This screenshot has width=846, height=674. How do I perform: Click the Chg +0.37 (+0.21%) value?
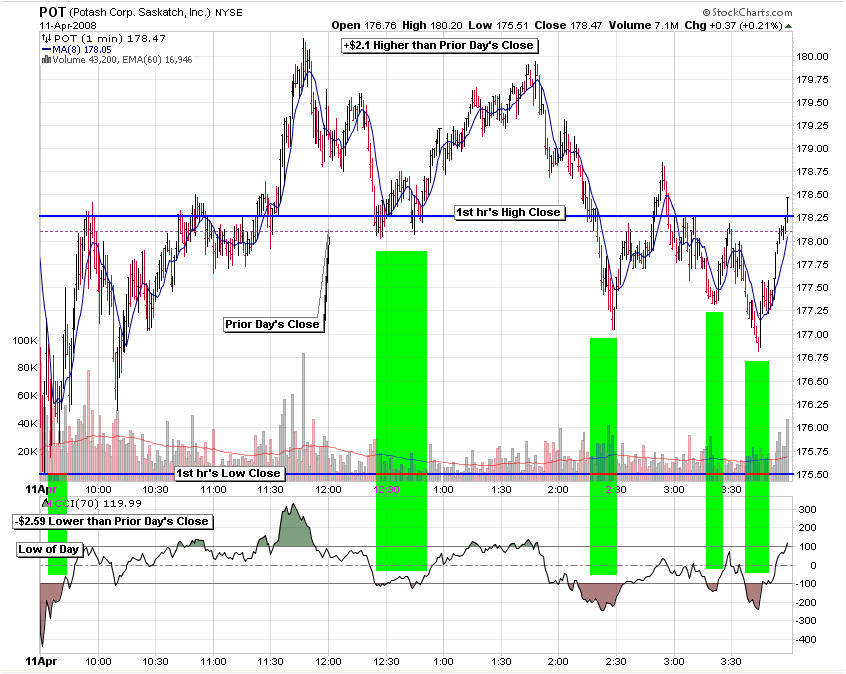(x=733, y=25)
